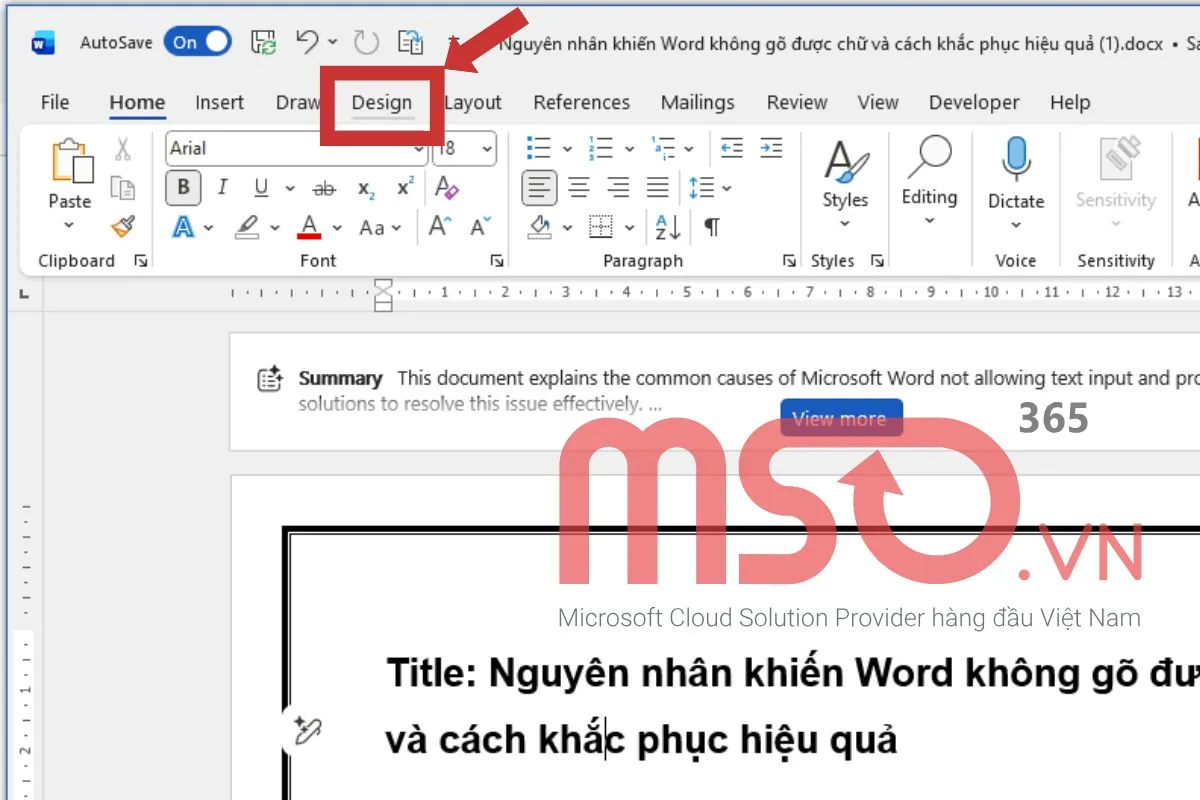
Task: Turn off the AutoSave toggle
Action: (197, 42)
